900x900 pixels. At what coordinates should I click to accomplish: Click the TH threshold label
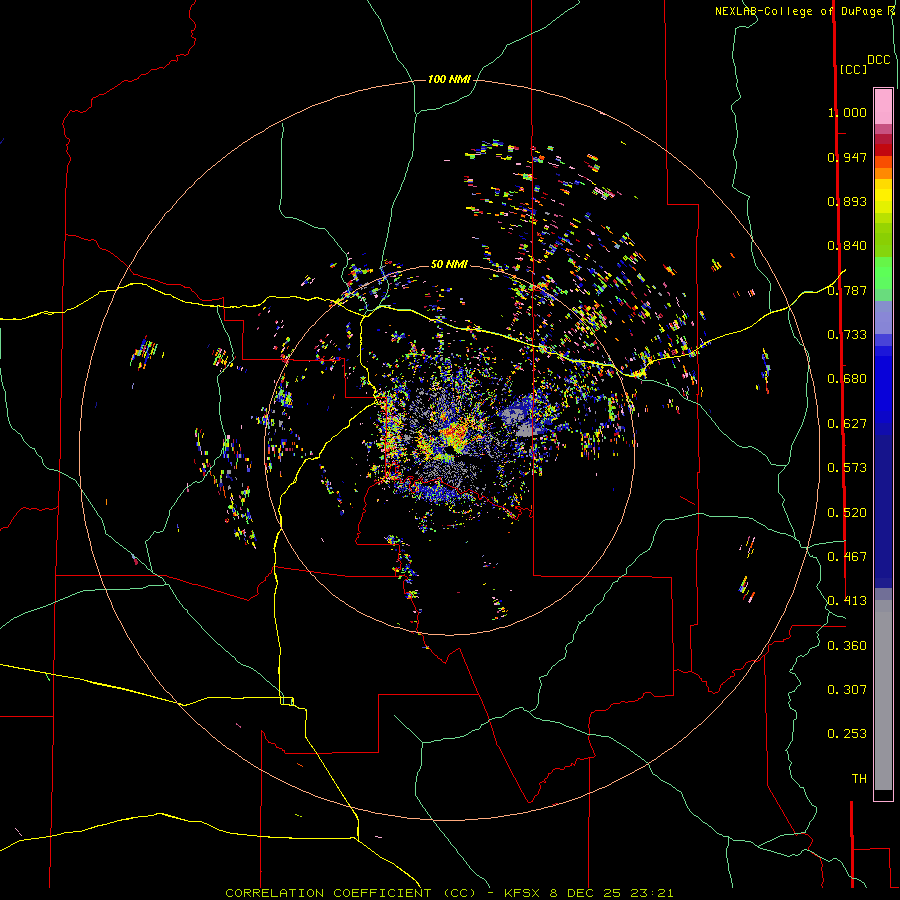859,779
